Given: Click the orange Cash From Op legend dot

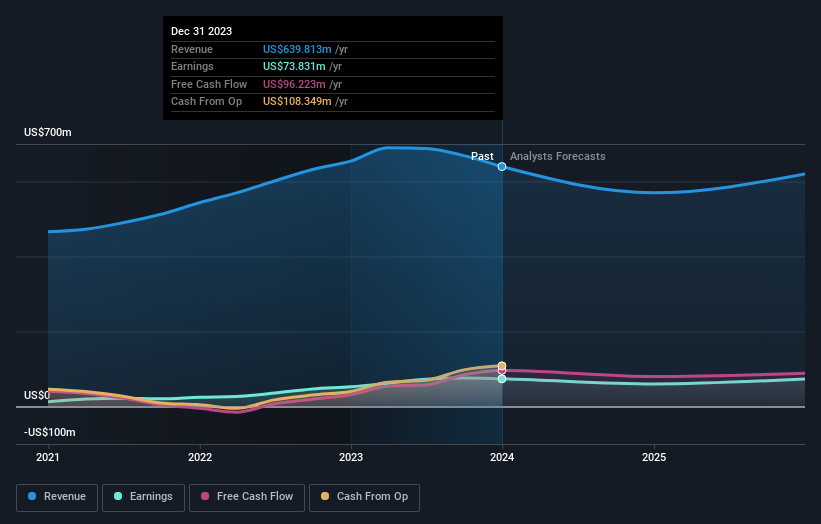Looking at the screenshot, I should pyautogui.click(x=325, y=496).
